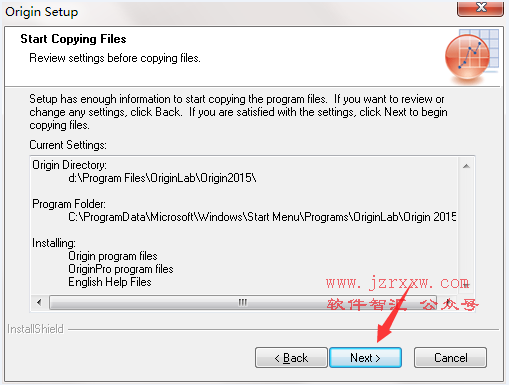Viewport: 509px width, 385px height.
Task: Click the Program Folder path under ProgramData
Action: 262,217
